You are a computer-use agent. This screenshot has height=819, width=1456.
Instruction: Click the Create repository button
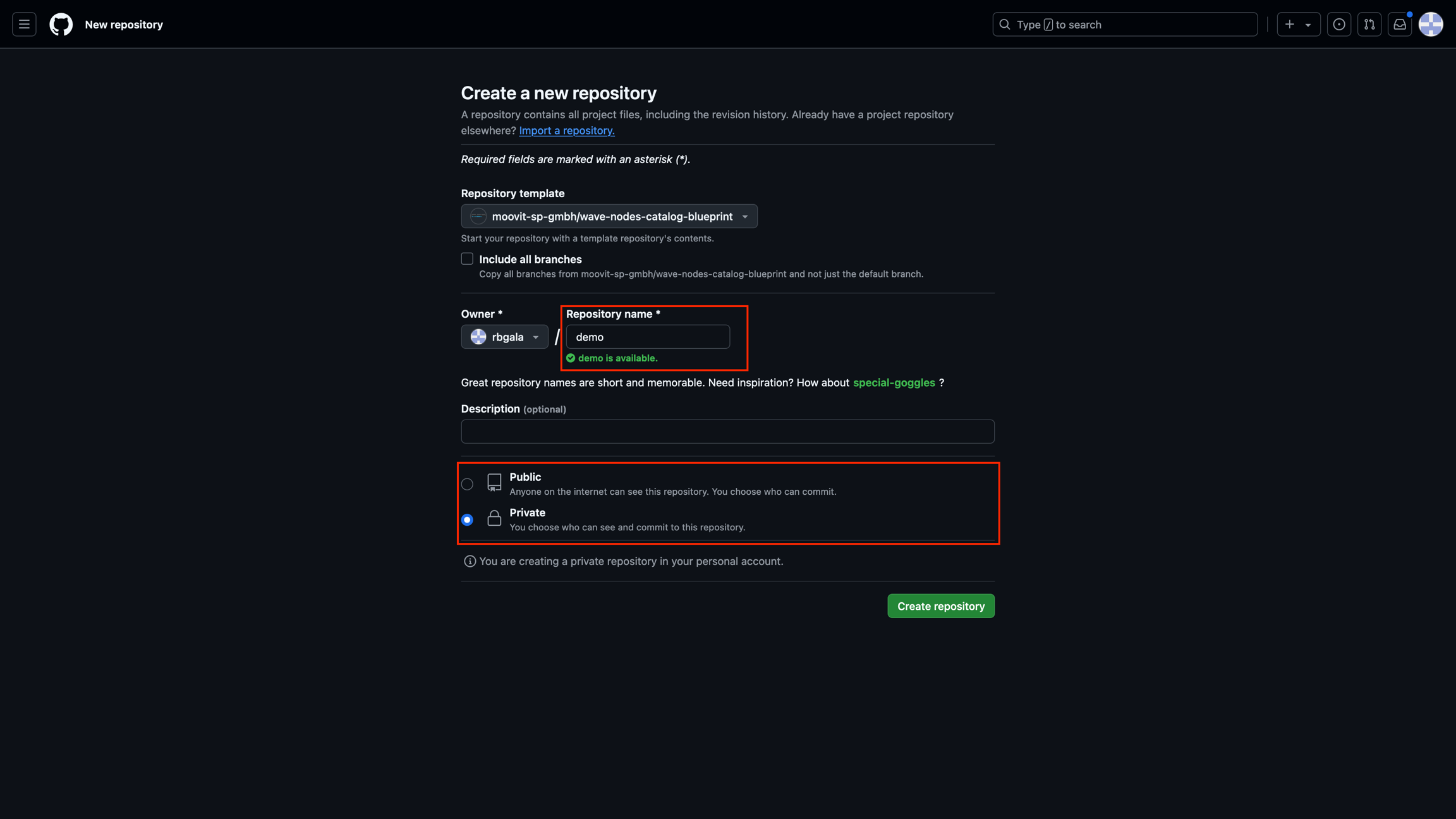940,606
